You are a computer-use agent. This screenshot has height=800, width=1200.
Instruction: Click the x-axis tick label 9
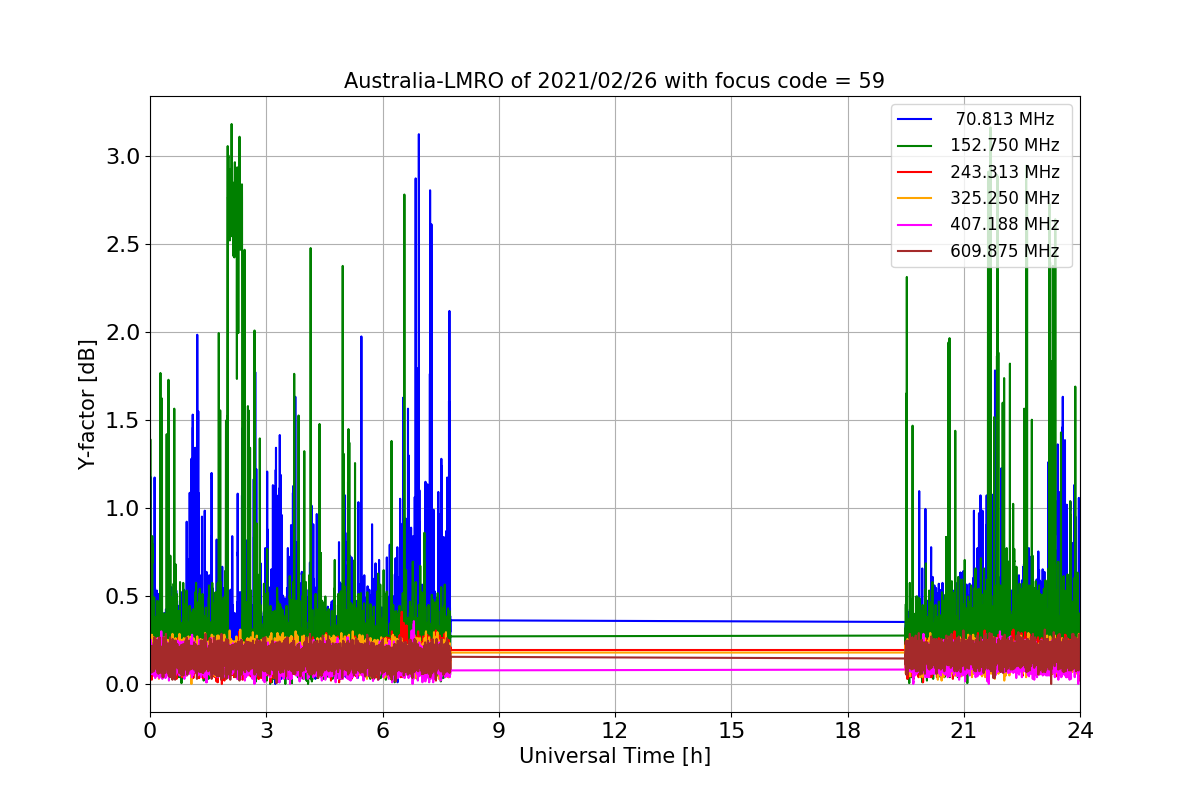pos(498,730)
